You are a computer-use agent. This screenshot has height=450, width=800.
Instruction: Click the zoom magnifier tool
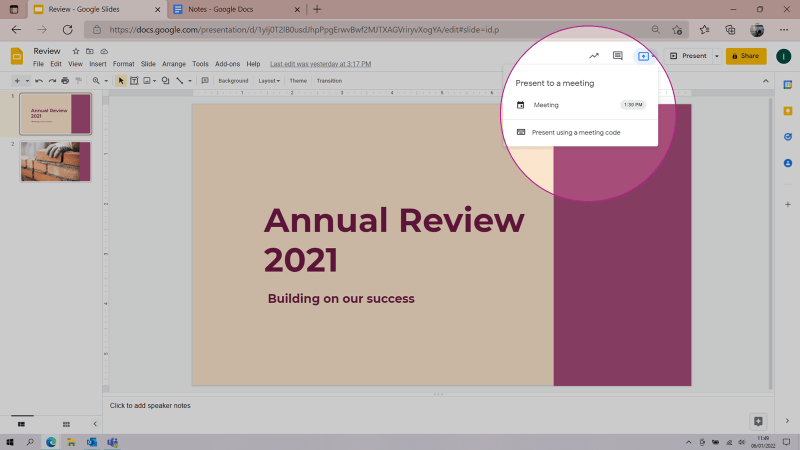(96, 81)
